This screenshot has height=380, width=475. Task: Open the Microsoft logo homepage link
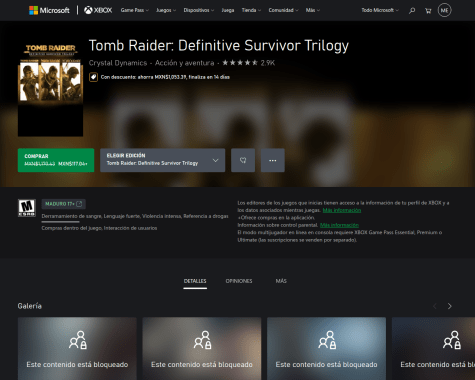coord(49,10)
